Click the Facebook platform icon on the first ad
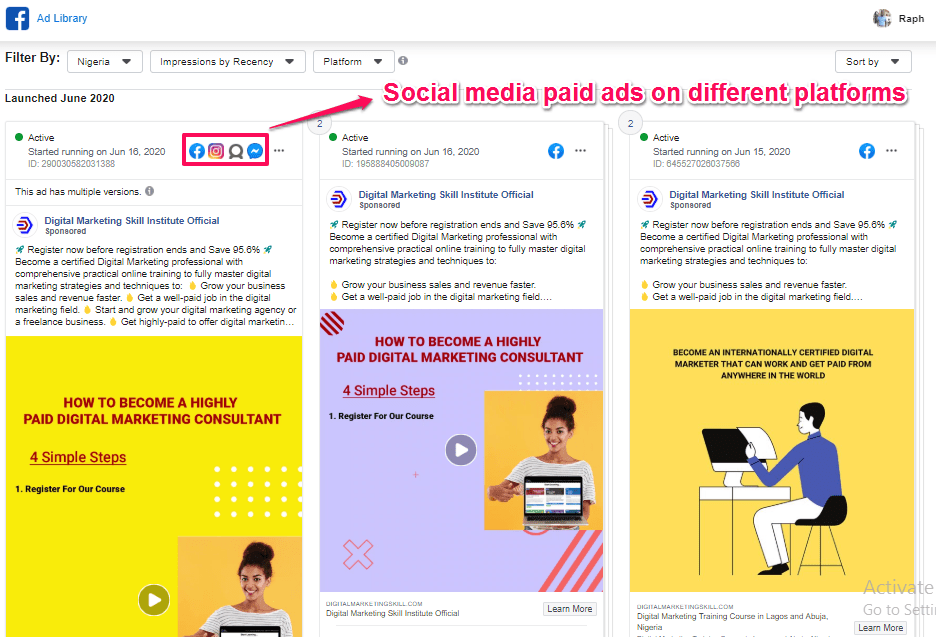This screenshot has width=936, height=637. point(197,151)
